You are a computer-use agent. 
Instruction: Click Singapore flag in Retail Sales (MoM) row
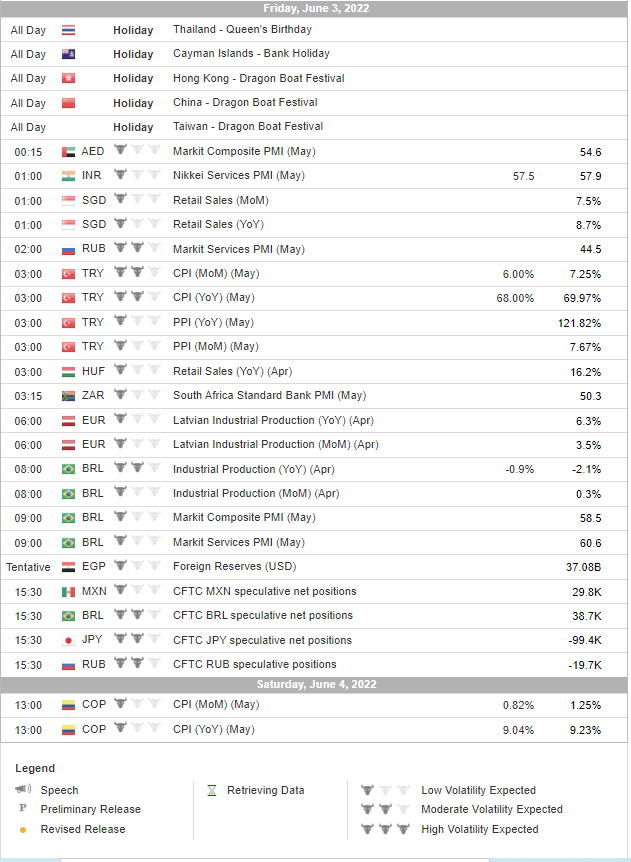(x=68, y=201)
